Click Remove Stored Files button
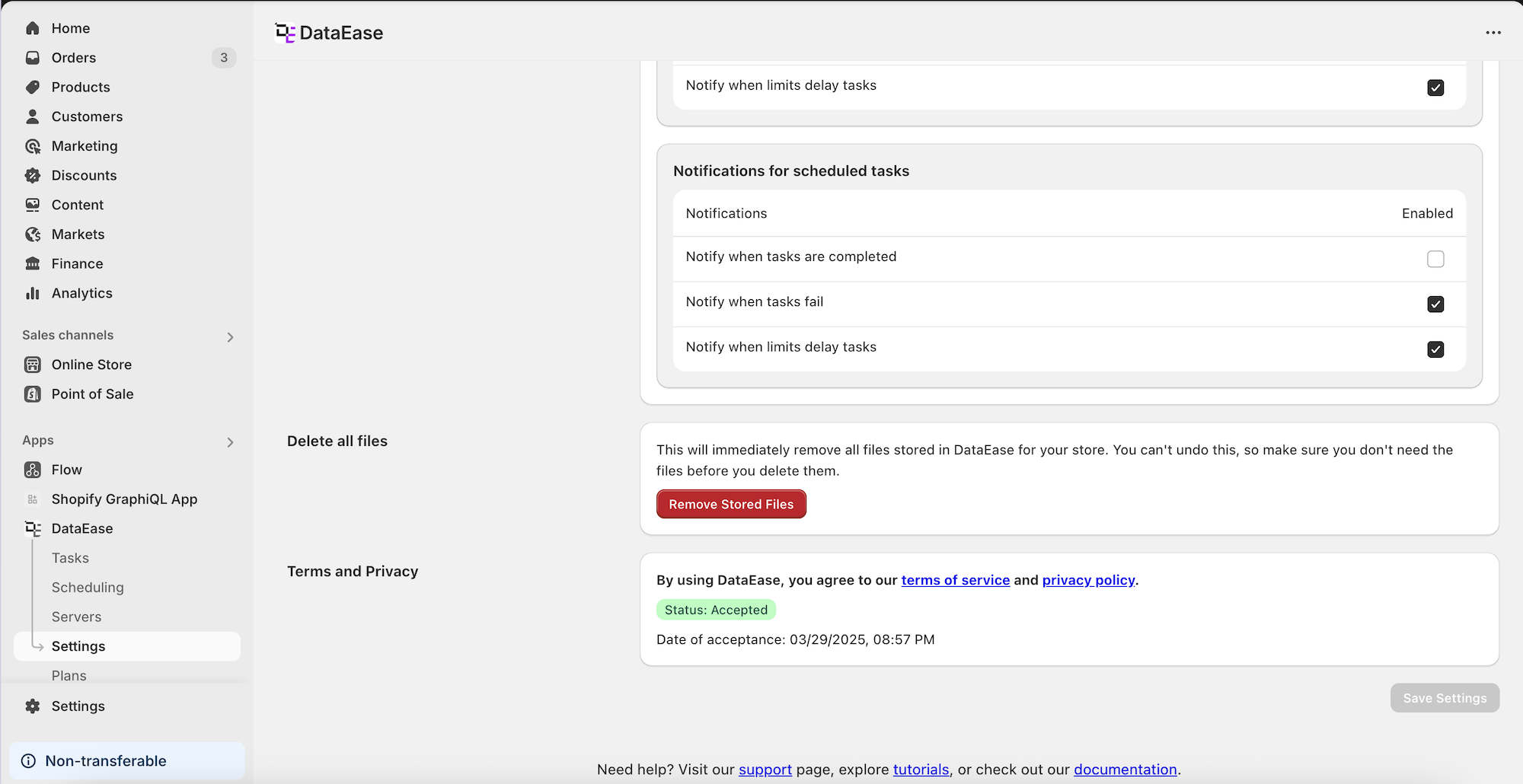The width and height of the screenshot is (1523, 784). 731,504
